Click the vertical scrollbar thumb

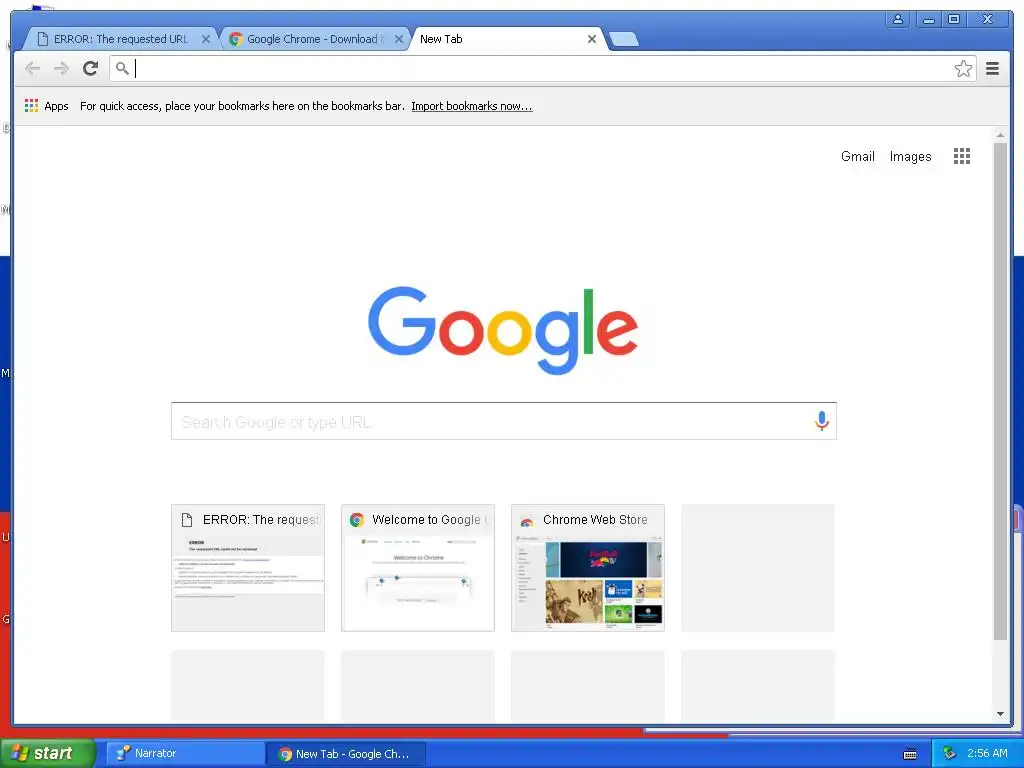coord(1000,391)
